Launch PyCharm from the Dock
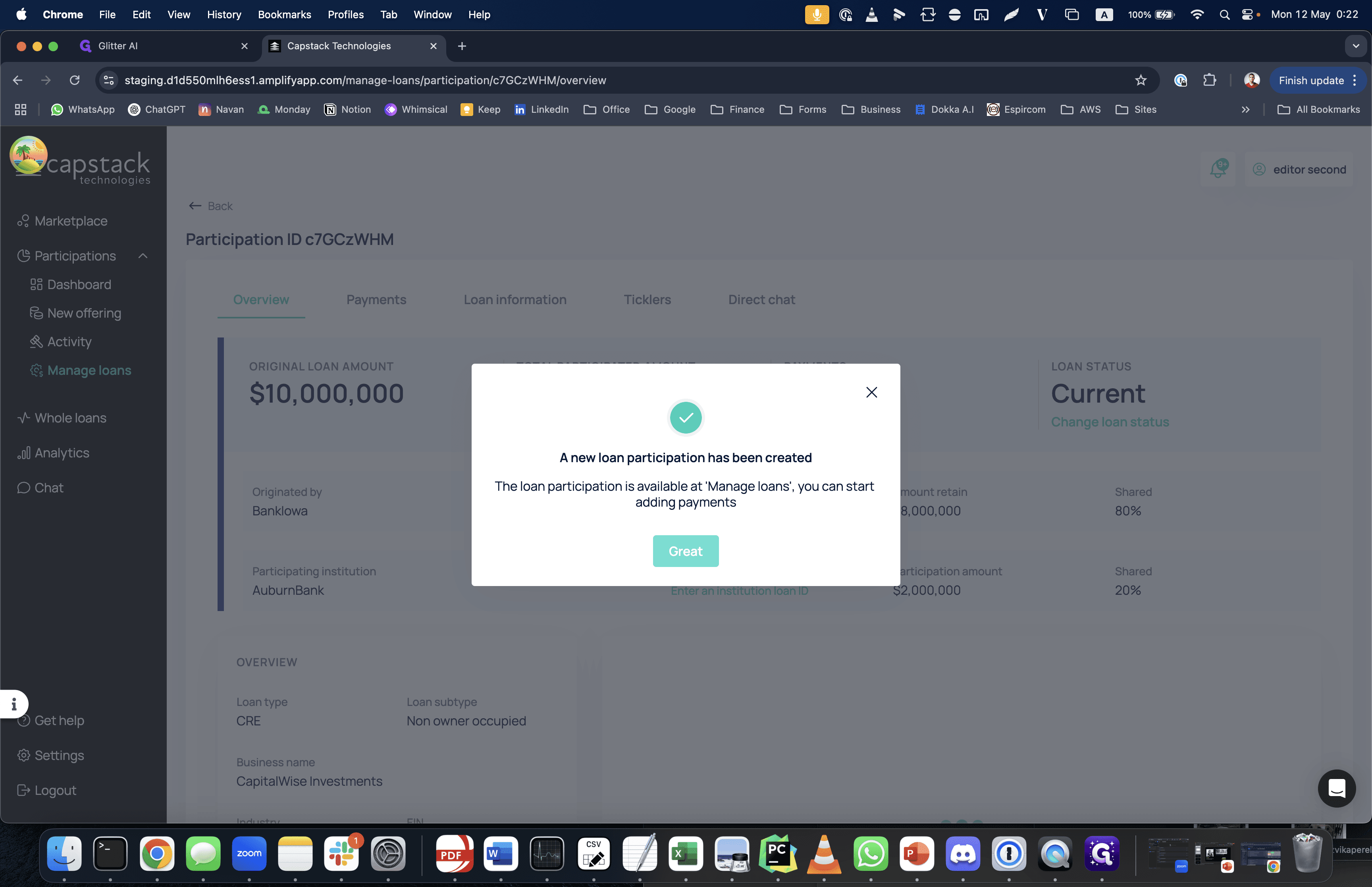 (778, 854)
